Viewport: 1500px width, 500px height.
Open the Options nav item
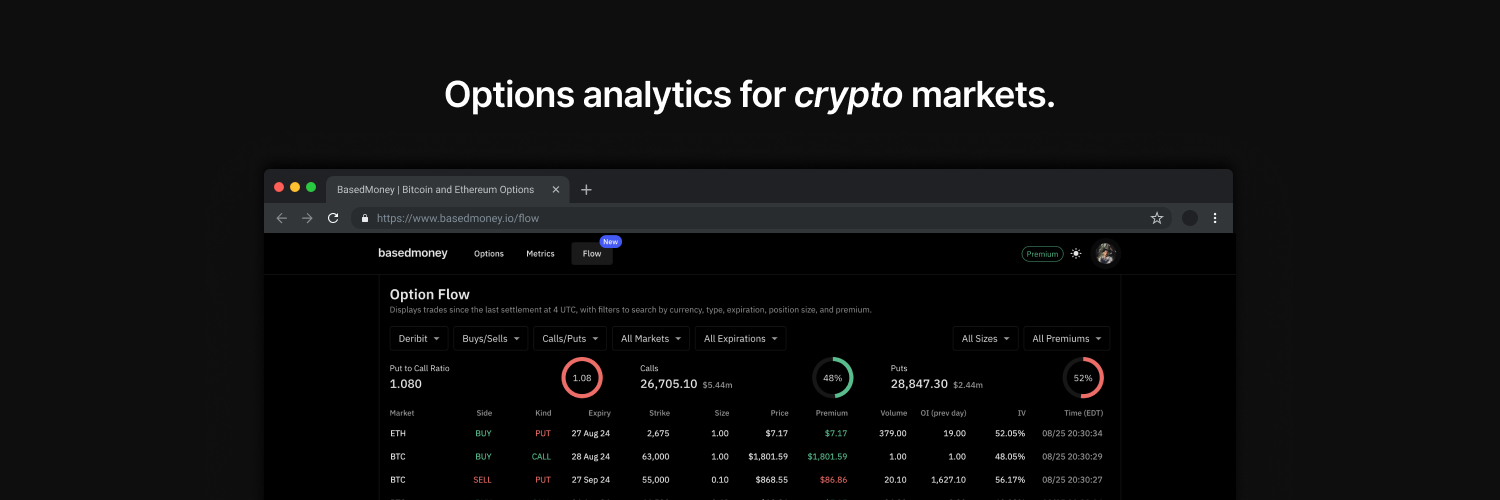489,254
